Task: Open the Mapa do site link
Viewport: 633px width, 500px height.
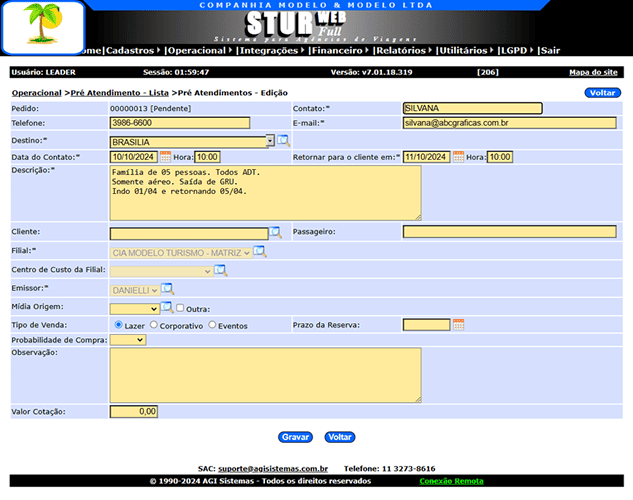Action: 593,72
